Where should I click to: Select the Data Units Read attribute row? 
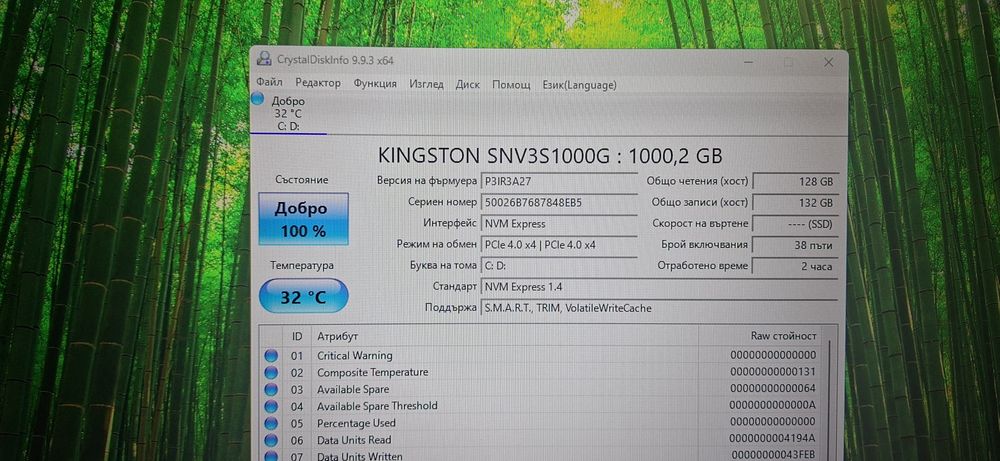541,439
